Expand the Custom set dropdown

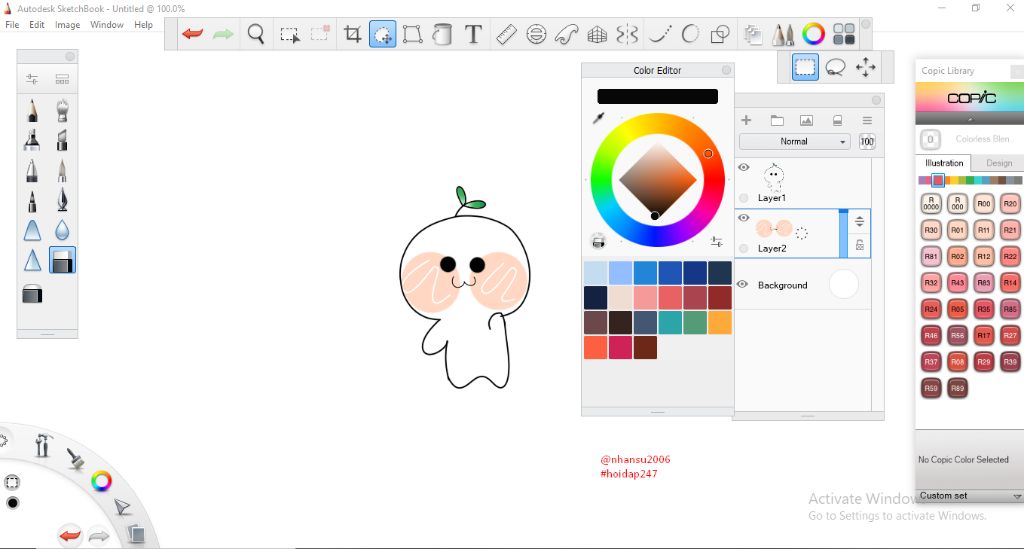[x=1017, y=497]
